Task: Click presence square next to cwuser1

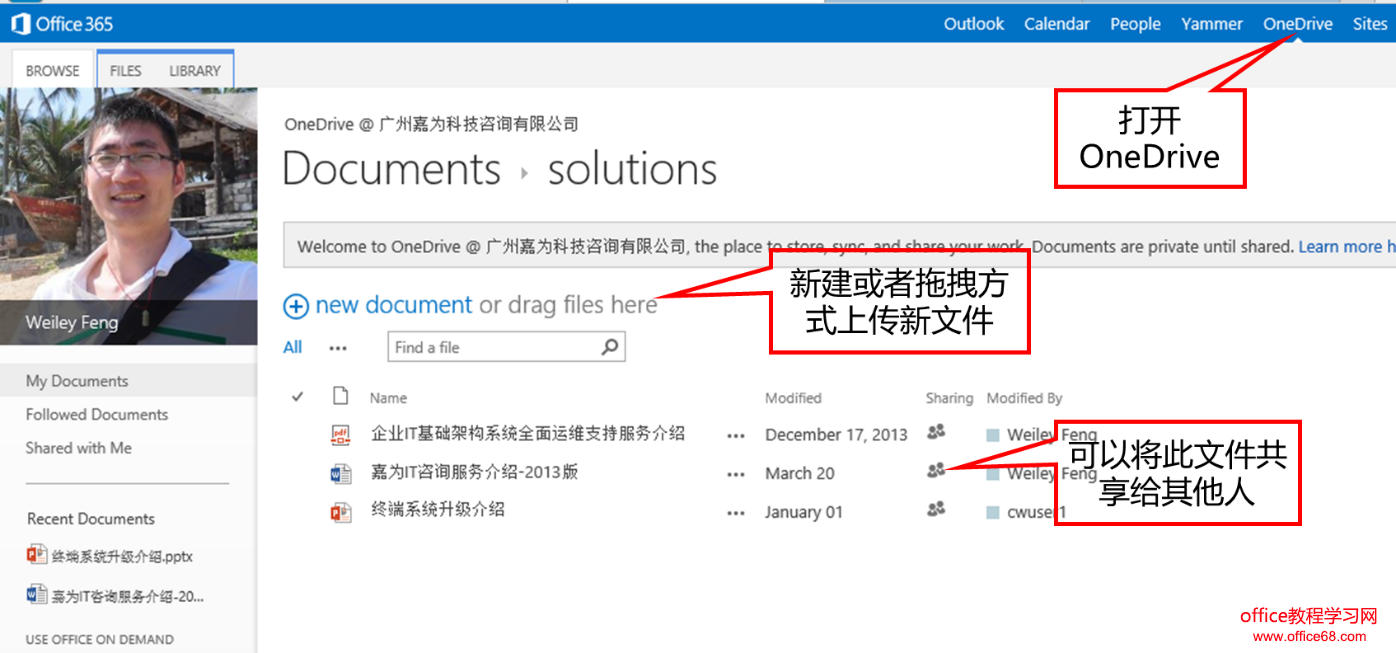Action: pyautogui.click(x=993, y=512)
